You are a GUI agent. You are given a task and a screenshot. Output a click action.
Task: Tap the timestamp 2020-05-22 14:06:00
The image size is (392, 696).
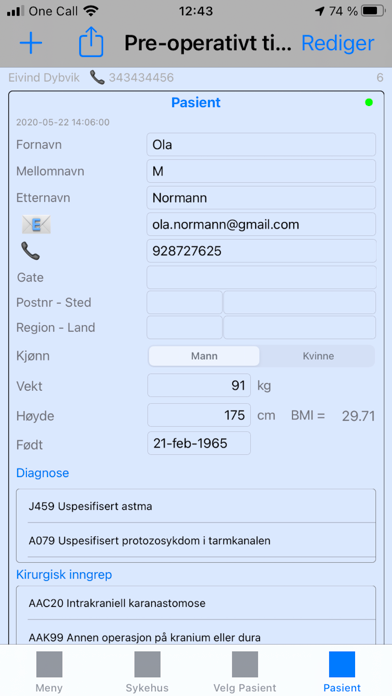(x=63, y=123)
